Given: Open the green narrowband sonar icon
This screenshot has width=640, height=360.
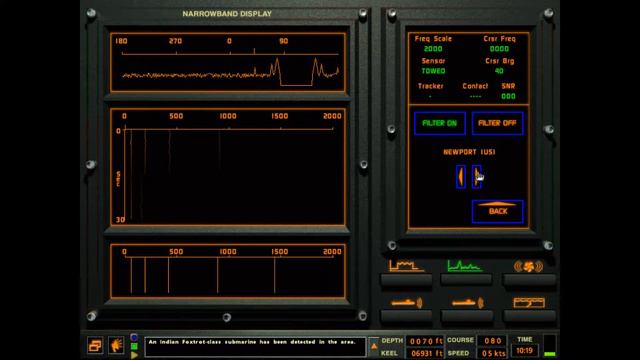Looking at the screenshot, I should [x=465, y=266].
